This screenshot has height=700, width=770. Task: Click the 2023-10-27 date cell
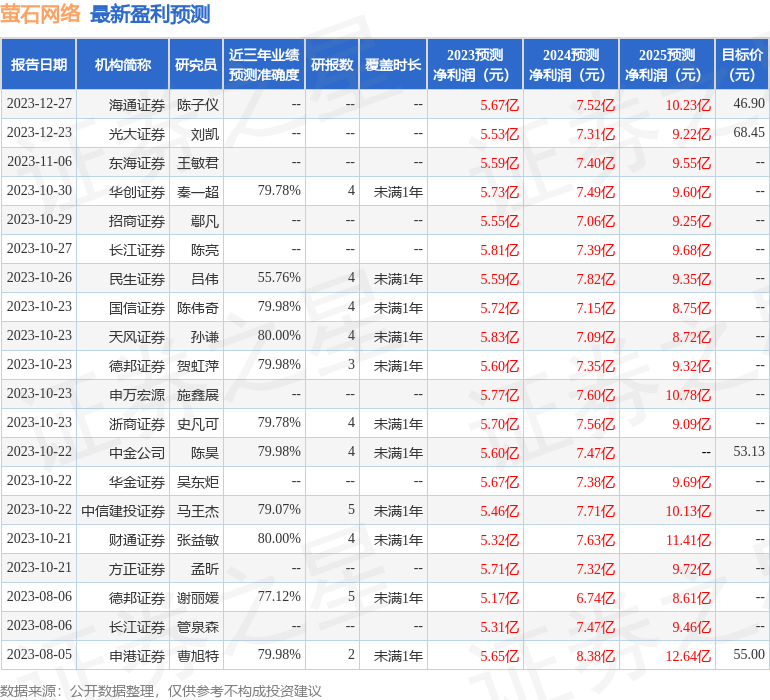[39, 249]
